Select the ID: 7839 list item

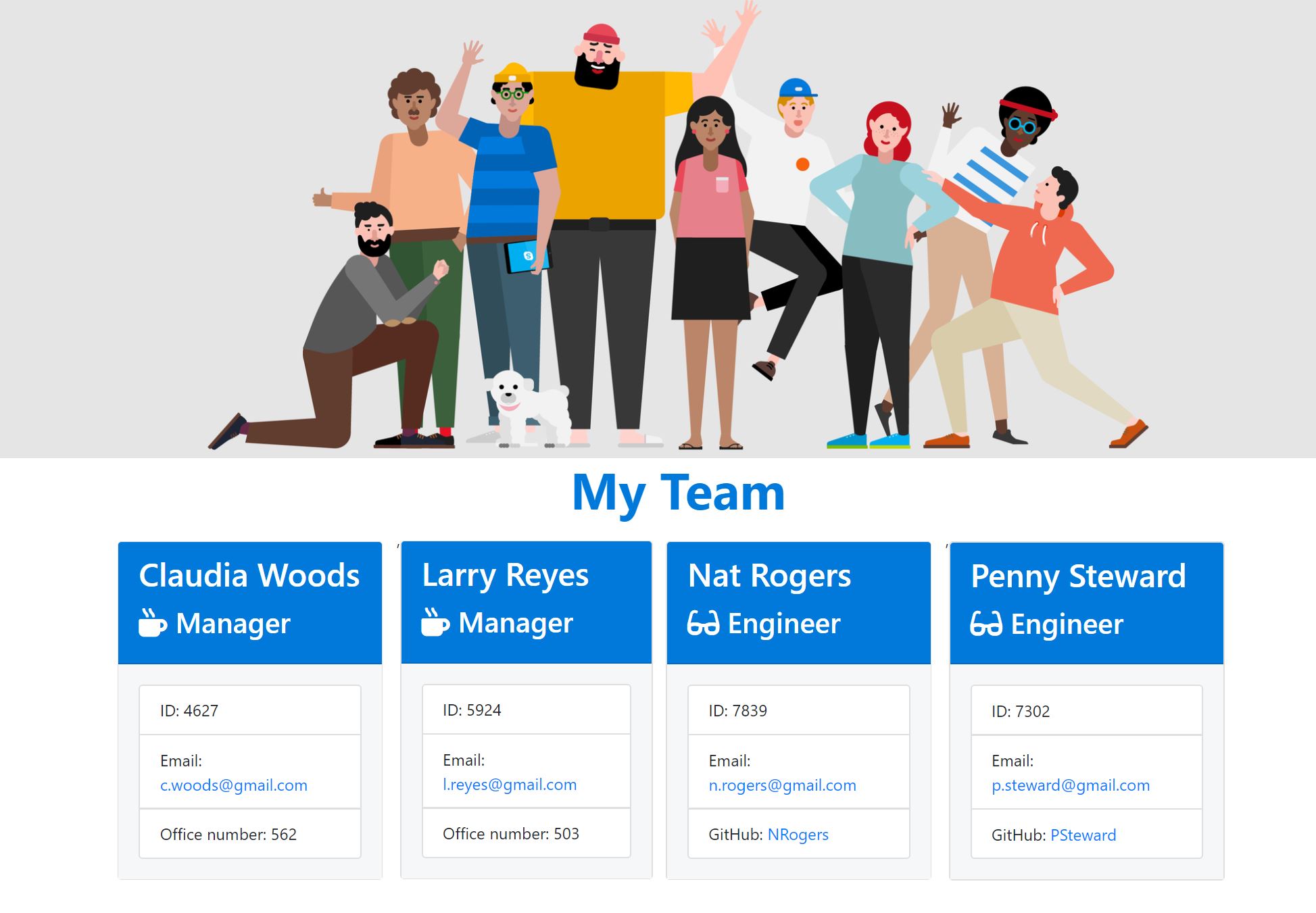pyautogui.click(x=798, y=710)
